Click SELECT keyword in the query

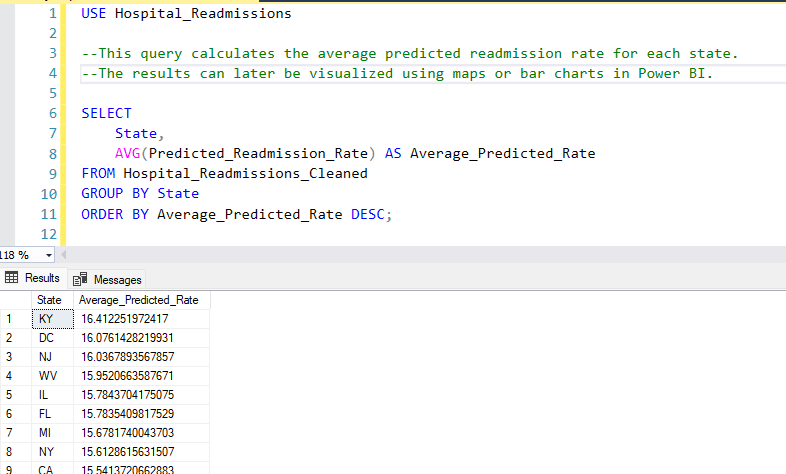[x=106, y=114]
